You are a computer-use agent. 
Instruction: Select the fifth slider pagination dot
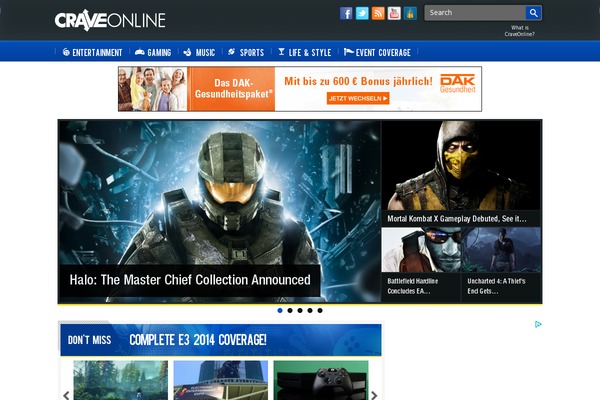point(320,310)
